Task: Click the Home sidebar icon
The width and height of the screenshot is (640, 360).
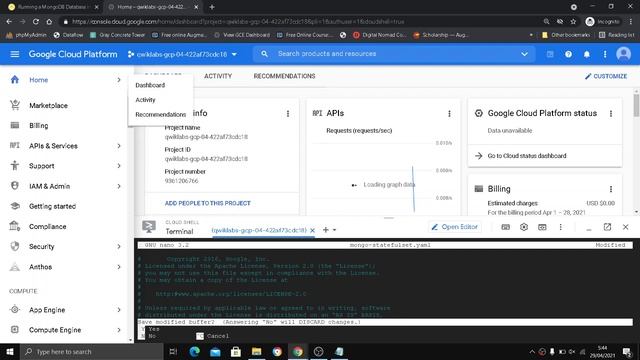Action: (x=15, y=80)
